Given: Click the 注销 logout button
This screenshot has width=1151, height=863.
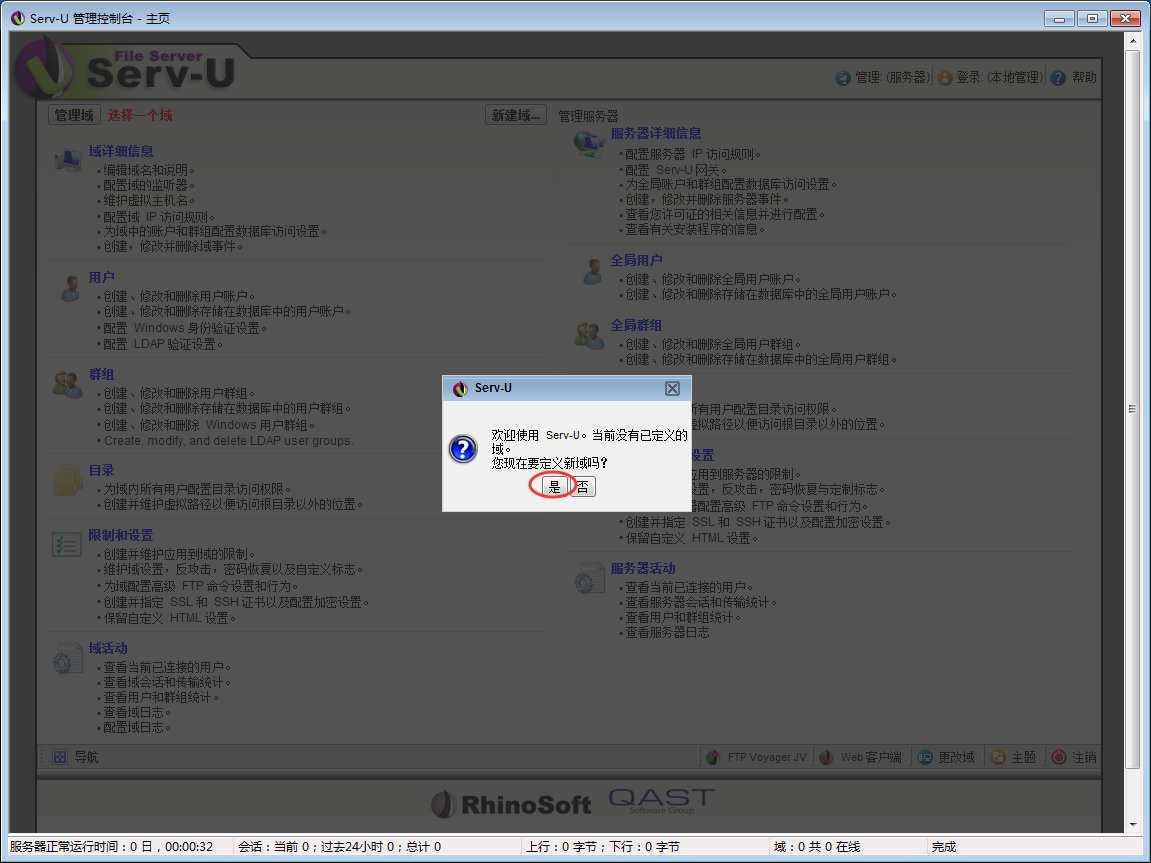Looking at the screenshot, I should [1074, 757].
